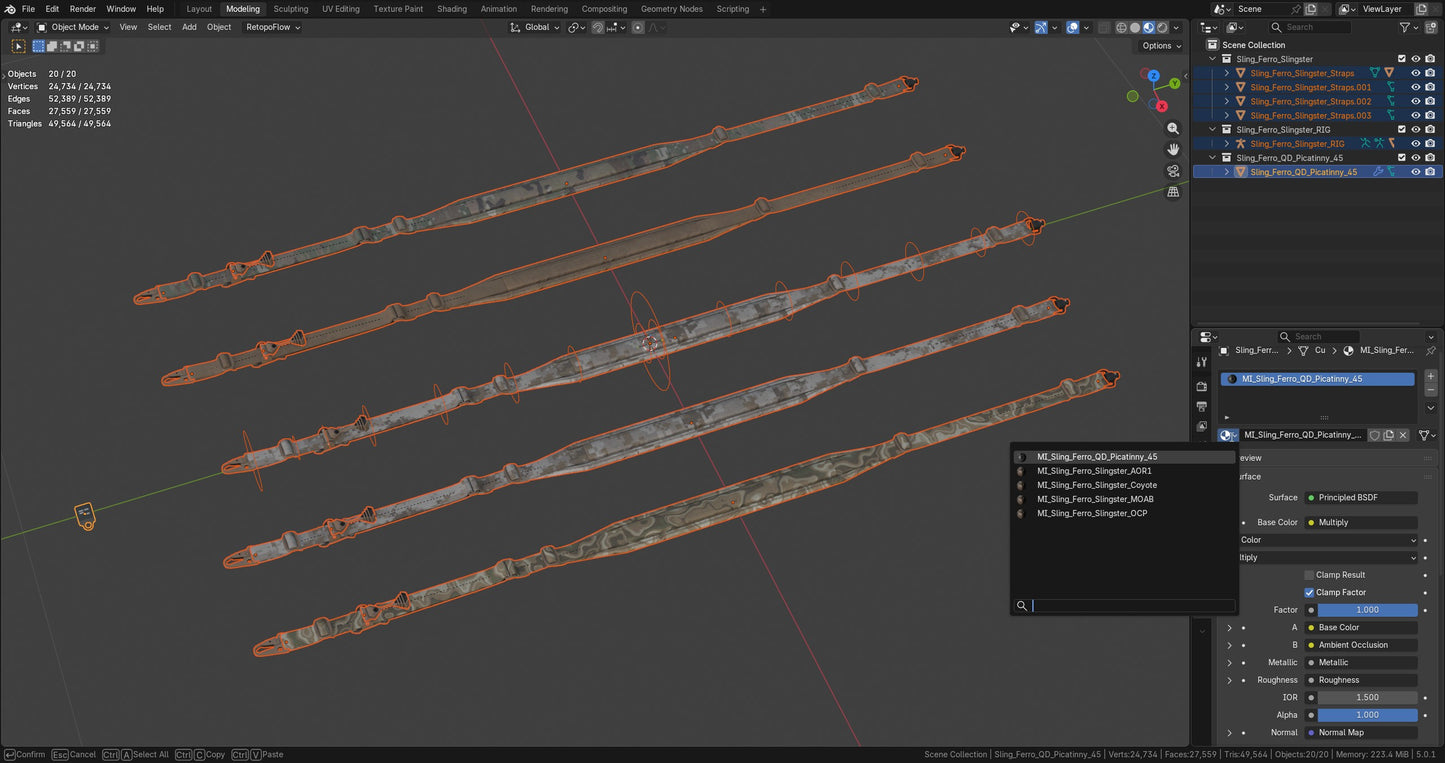Open the Output properties tab

(x=1201, y=406)
